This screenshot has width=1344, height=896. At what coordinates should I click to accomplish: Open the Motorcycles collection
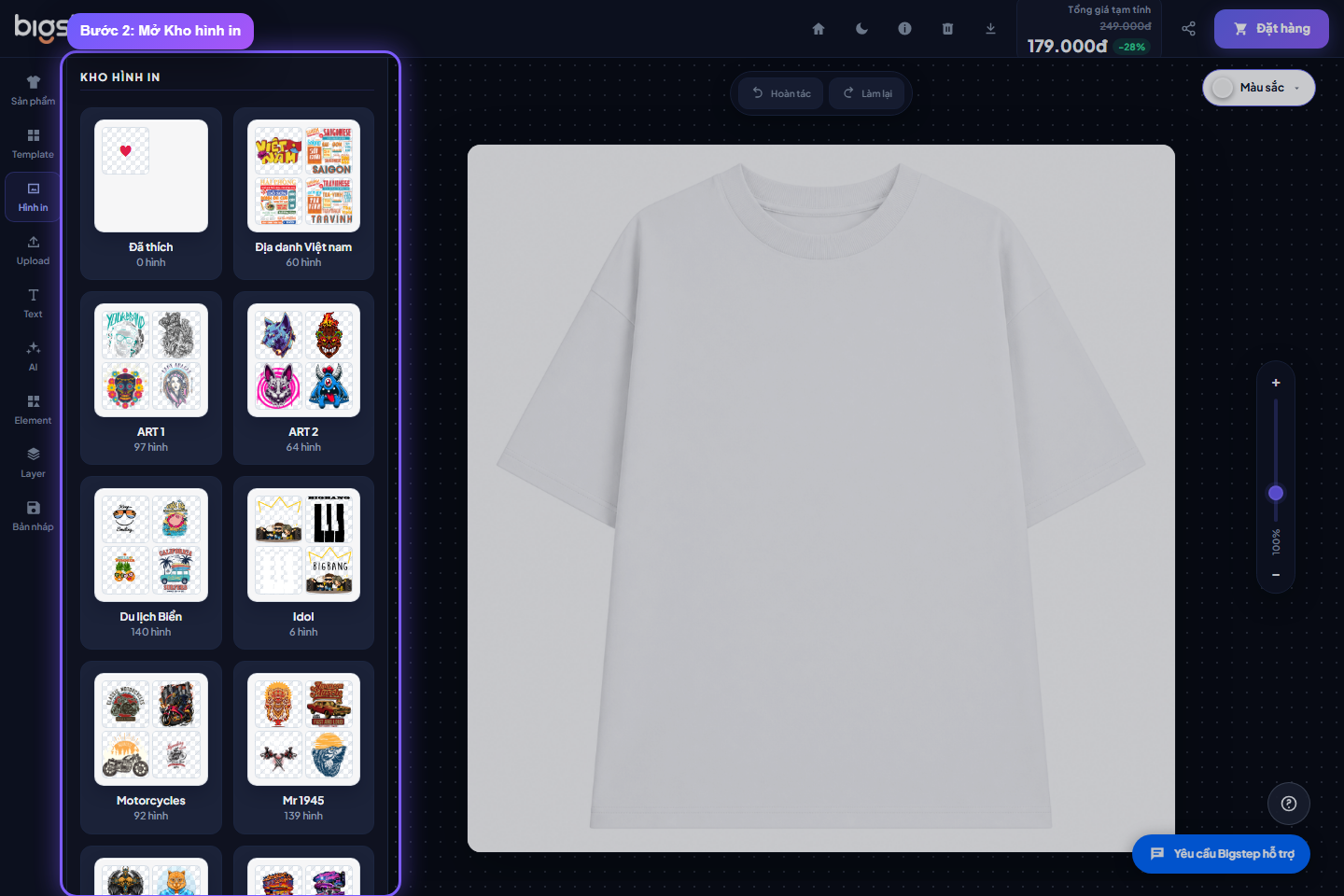(x=151, y=748)
